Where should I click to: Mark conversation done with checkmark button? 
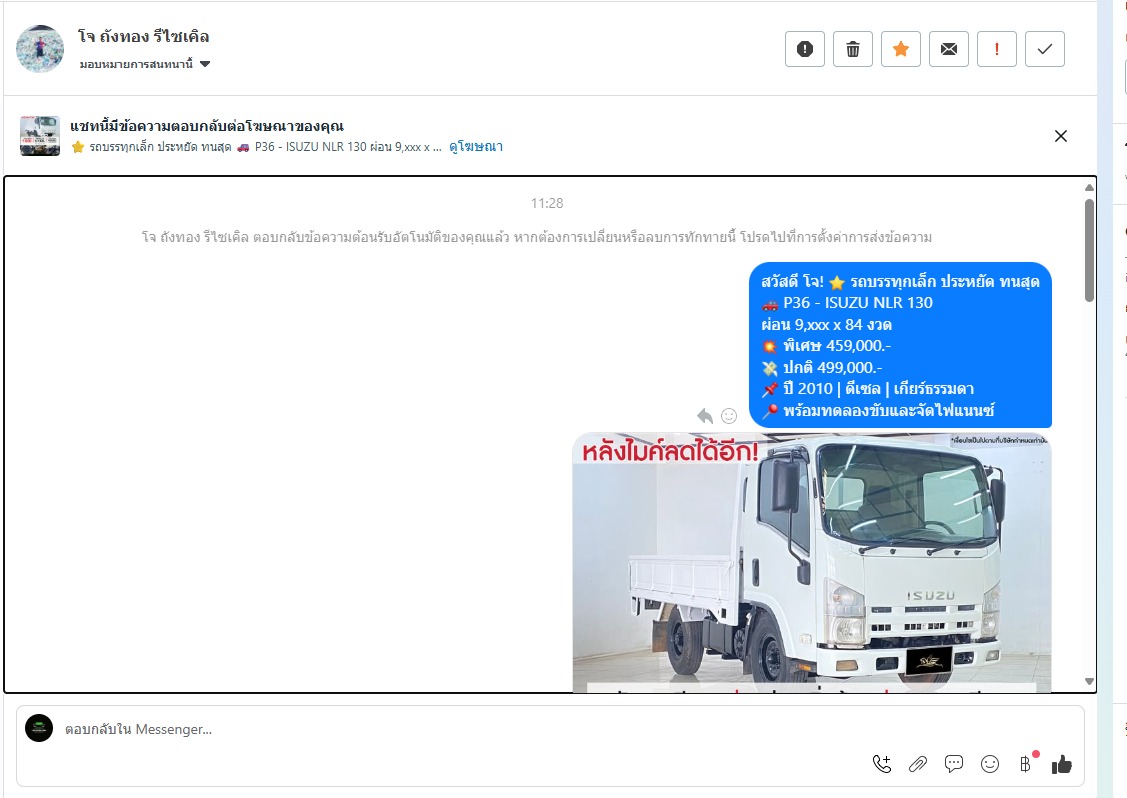click(x=1045, y=49)
